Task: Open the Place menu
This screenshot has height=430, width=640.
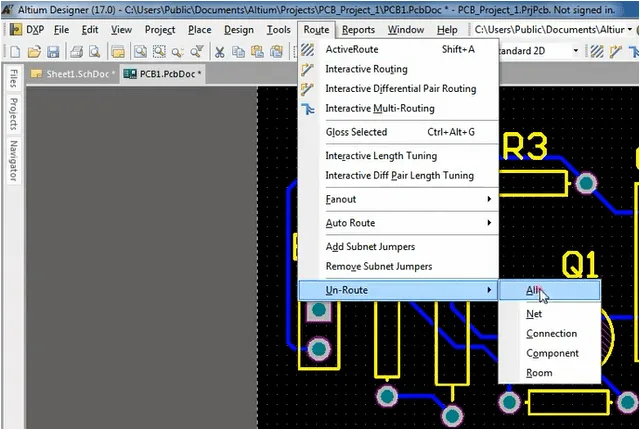Action: pos(200,30)
